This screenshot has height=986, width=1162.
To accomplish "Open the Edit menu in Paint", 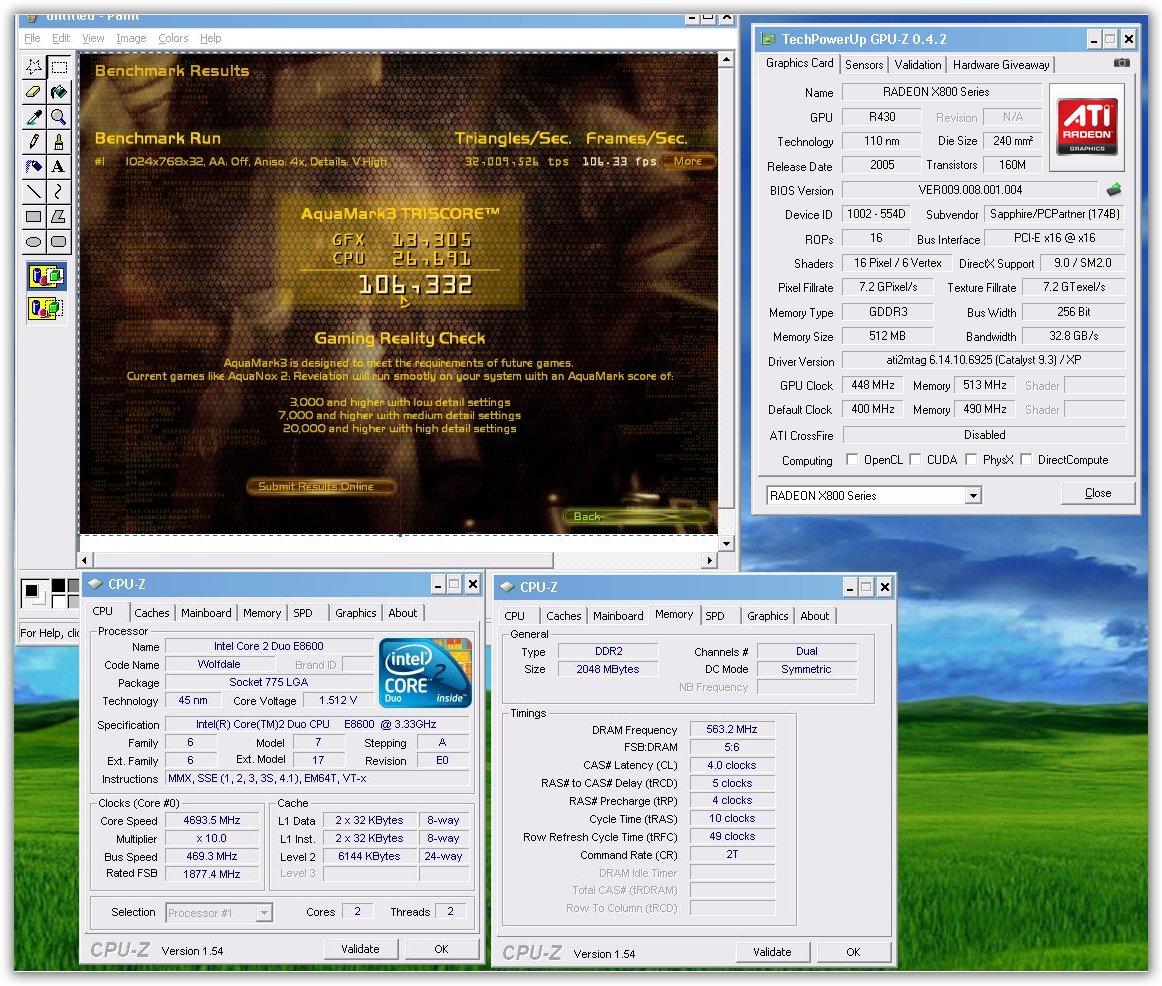I will [x=61, y=38].
